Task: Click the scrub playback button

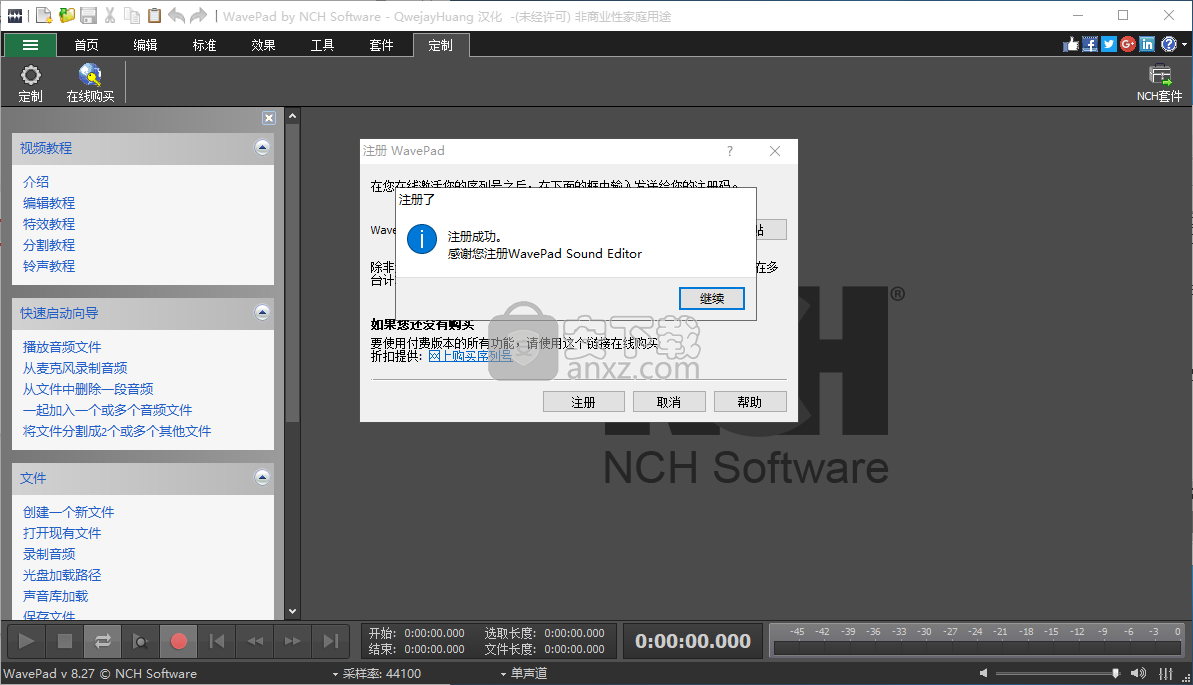Action: point(141,641)
